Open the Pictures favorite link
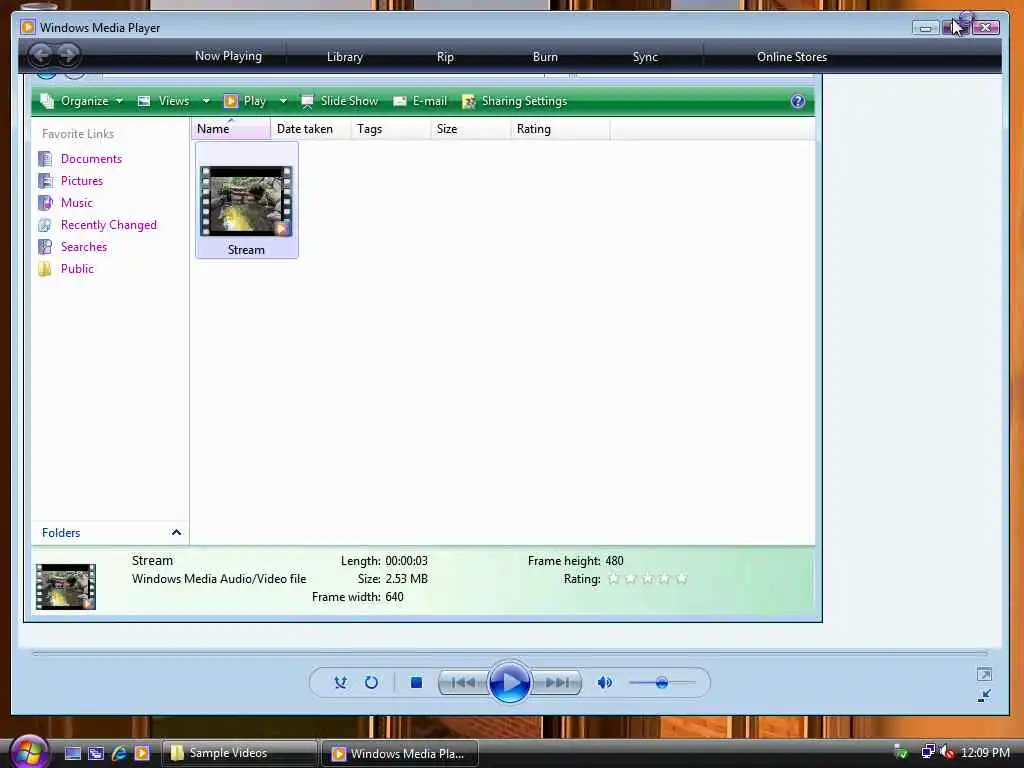The image size is (1024, 768). pos(82,181)
